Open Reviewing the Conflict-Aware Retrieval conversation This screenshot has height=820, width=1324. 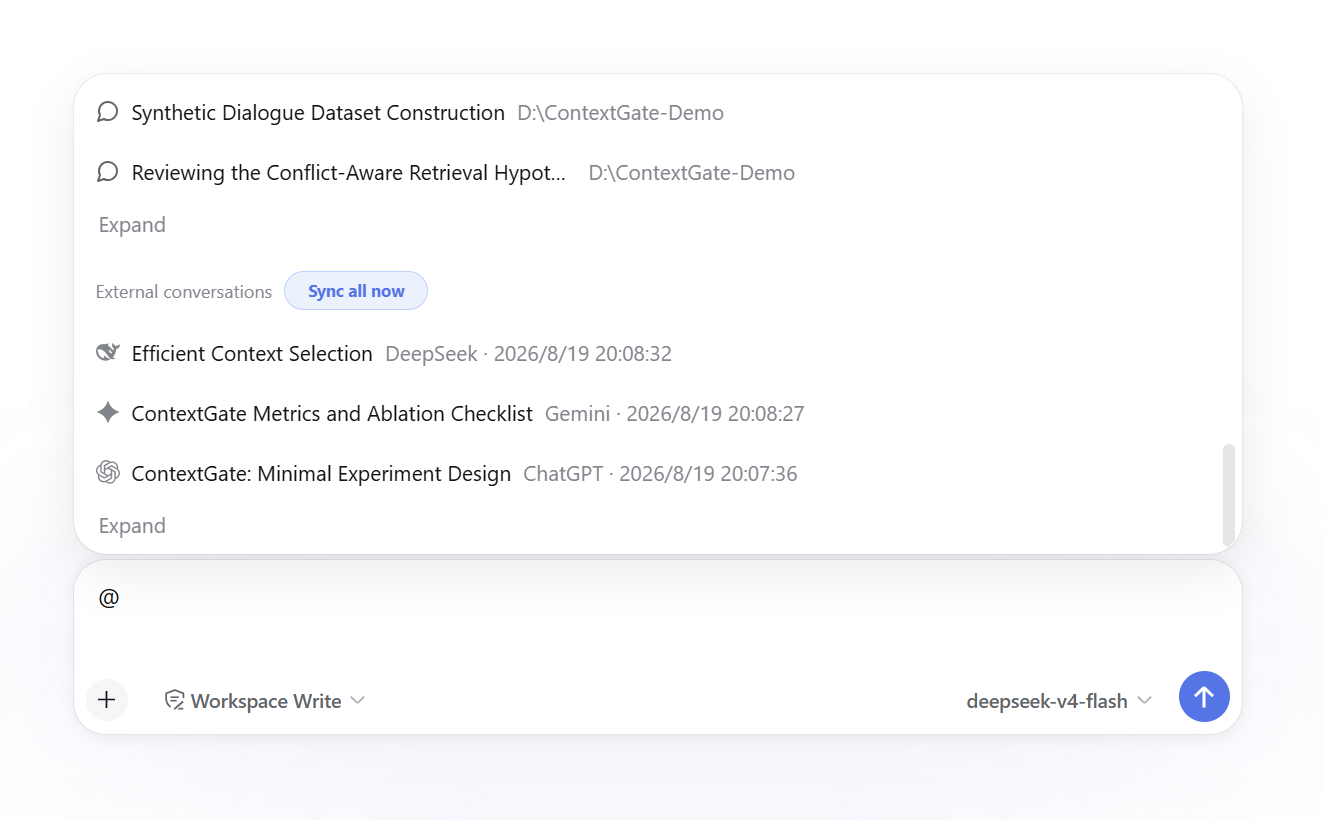(x=349, y=172)
